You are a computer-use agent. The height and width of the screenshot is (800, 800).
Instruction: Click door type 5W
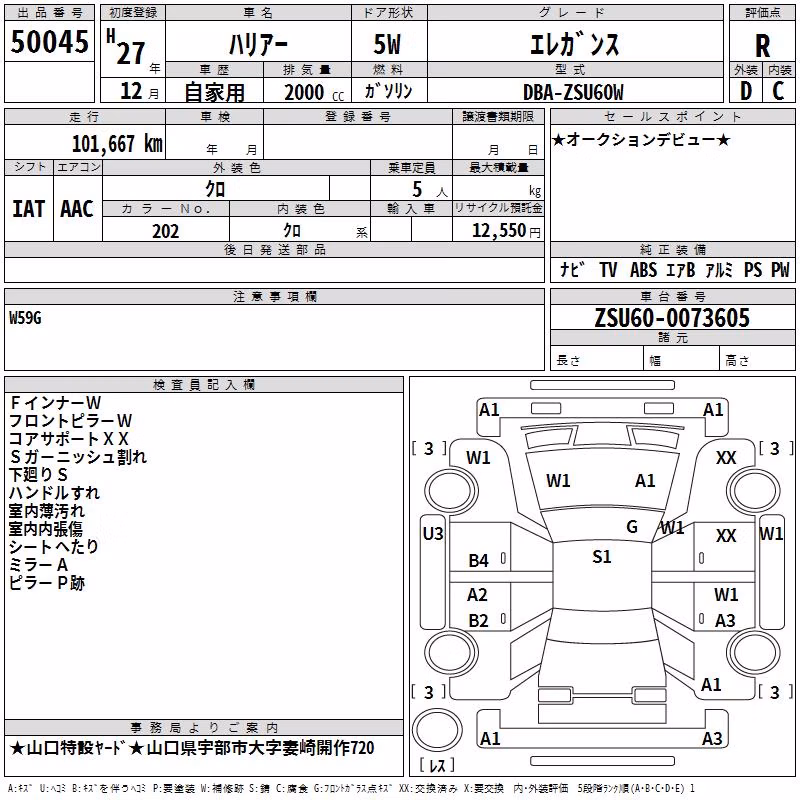click(x=387, y=44)
